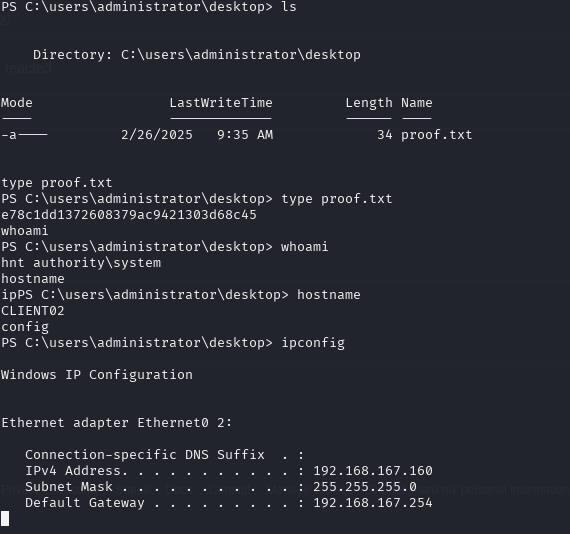Click the LastWriteTime column header
Viewport: 570px width, 534px height.
click(x=221, y=103)
